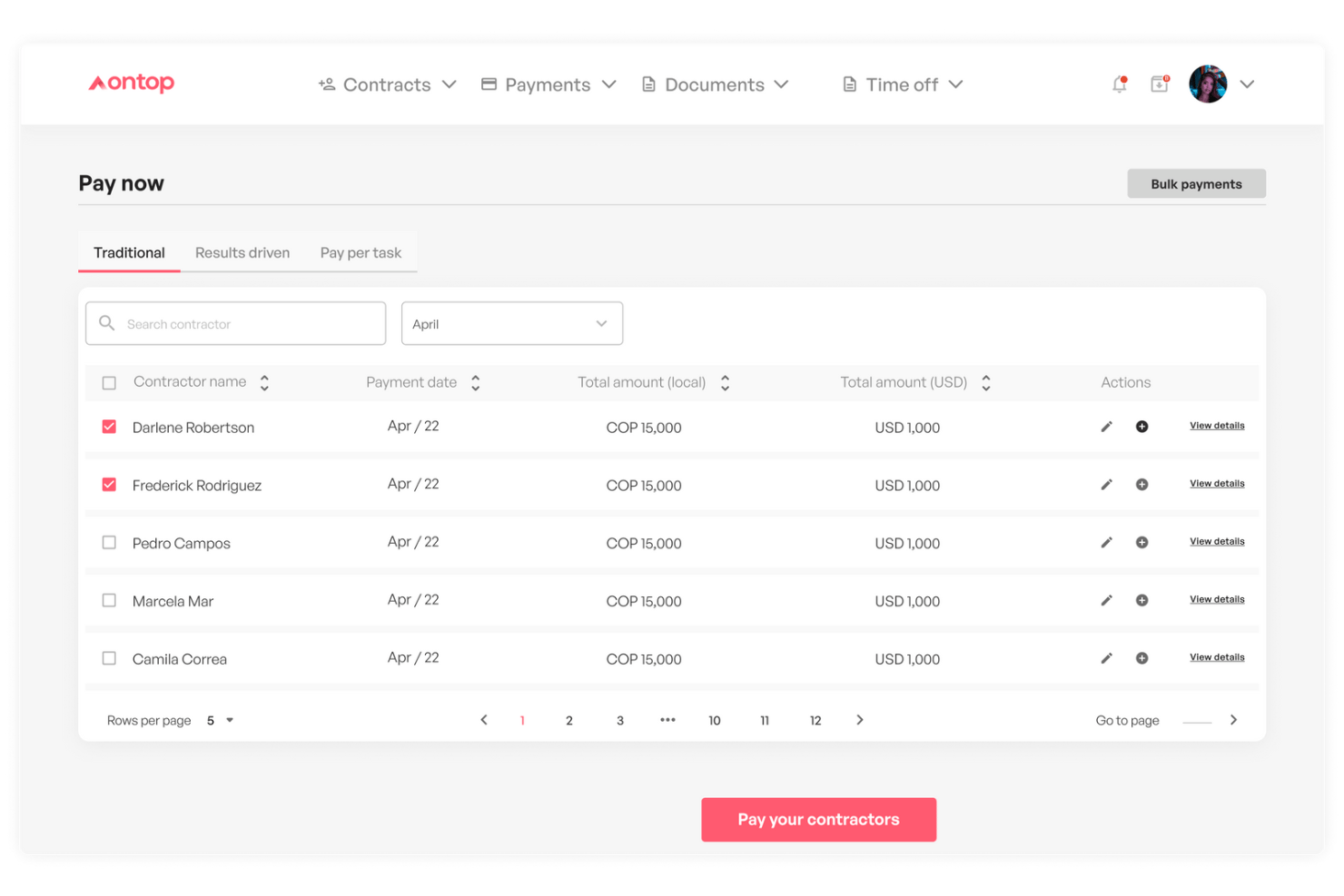Viewport: 1344px width, 896px height.
Task: Open the April month dropdown
Action: tap(512, 323)
